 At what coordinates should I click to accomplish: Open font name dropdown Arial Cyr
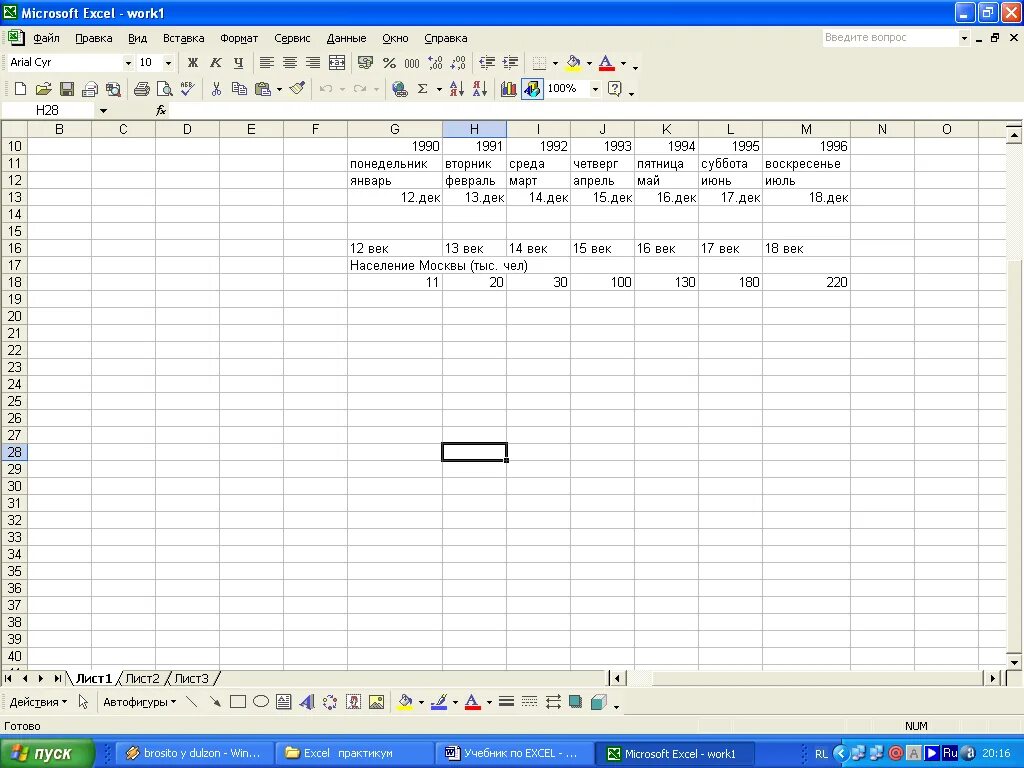tap(128, 63)
